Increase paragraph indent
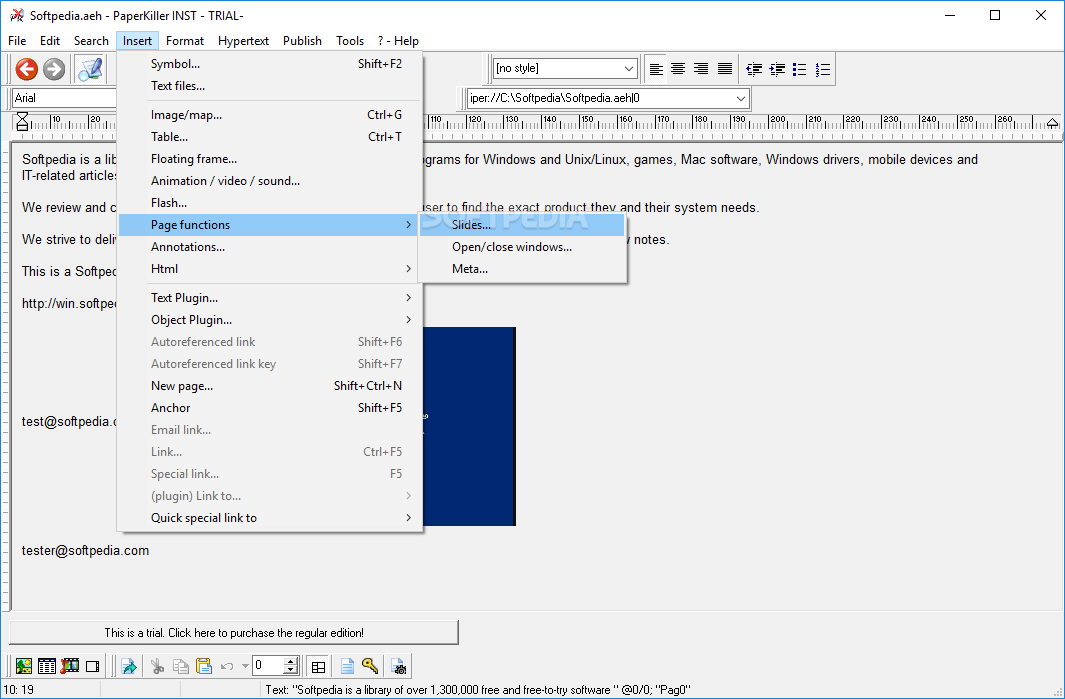Viewport: 1065px width, 699px height. 777,69
